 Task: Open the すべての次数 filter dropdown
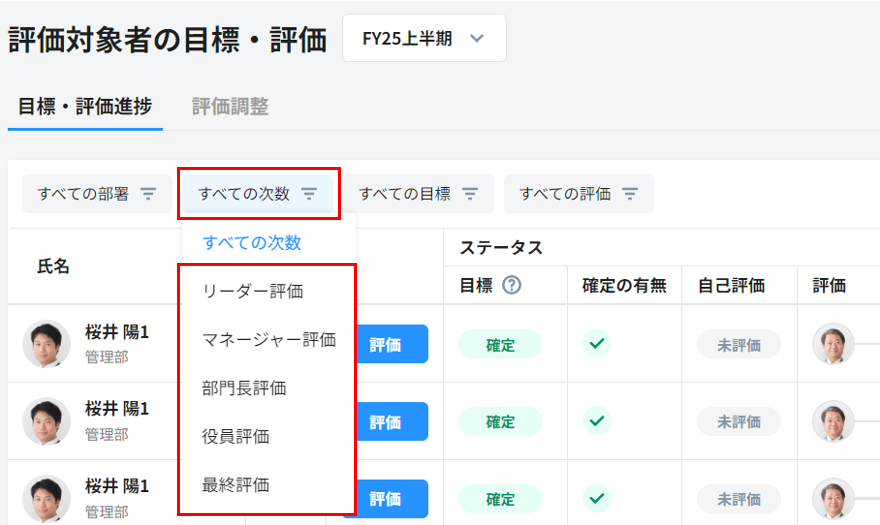(258, 194)
